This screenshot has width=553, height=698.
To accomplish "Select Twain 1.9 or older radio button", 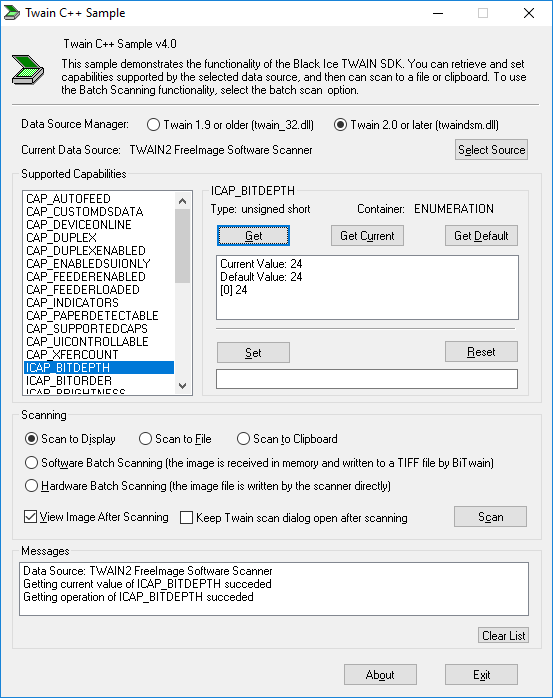I will (x=153, y=125).
